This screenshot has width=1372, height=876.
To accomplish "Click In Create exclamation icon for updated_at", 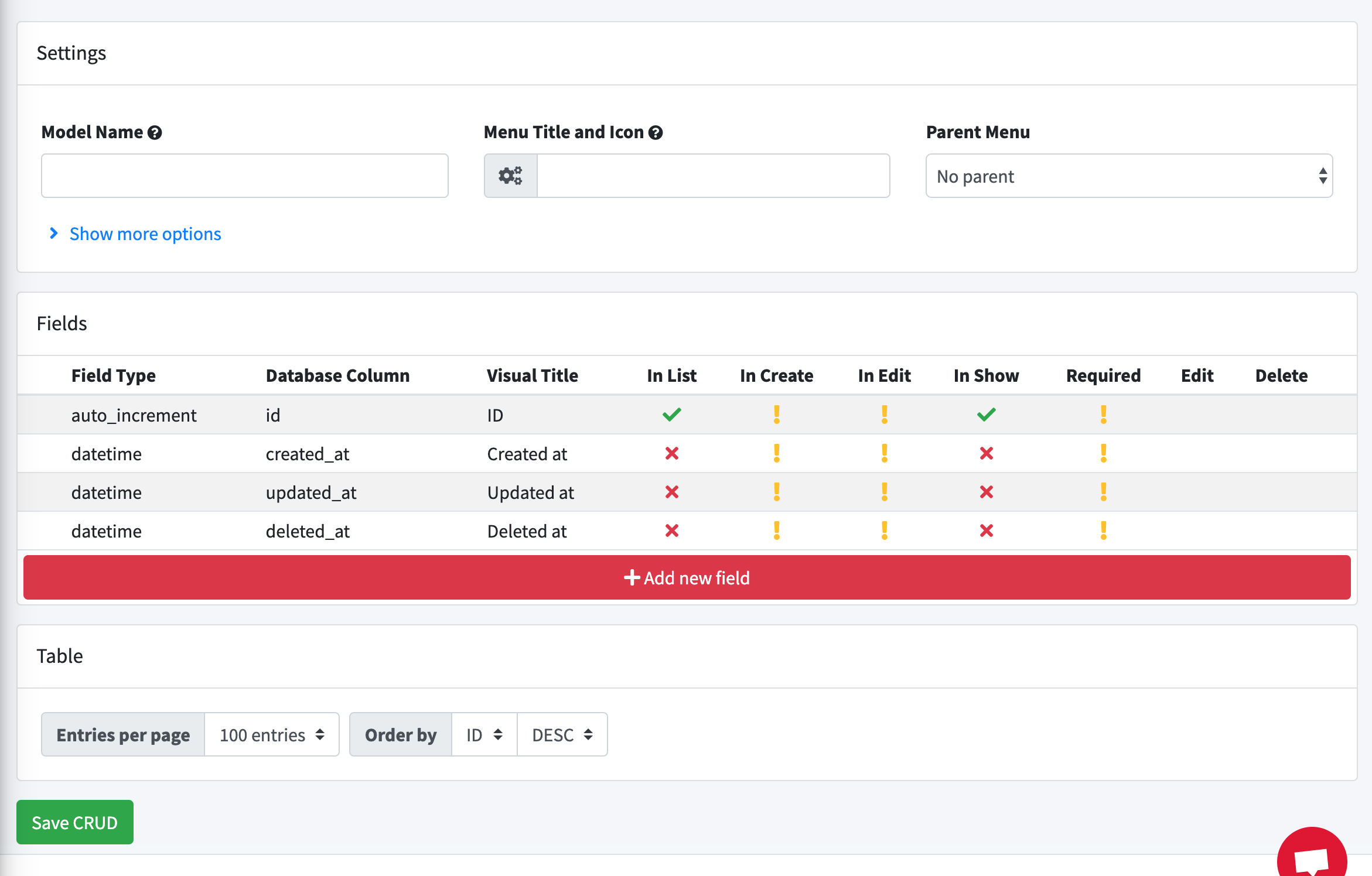I will point(776,492).
